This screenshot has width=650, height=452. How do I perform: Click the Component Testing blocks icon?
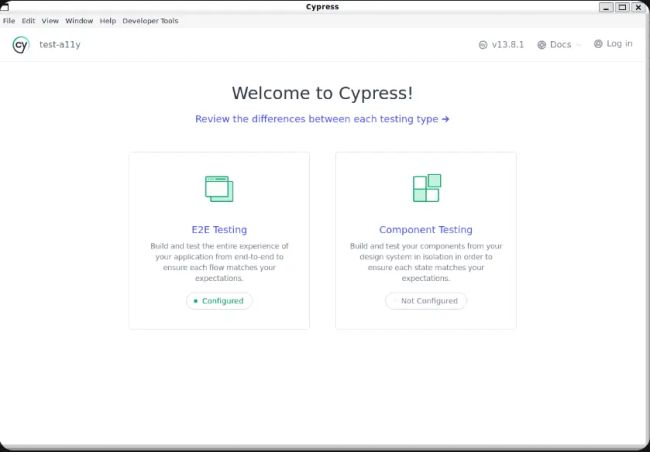point(427,188)
